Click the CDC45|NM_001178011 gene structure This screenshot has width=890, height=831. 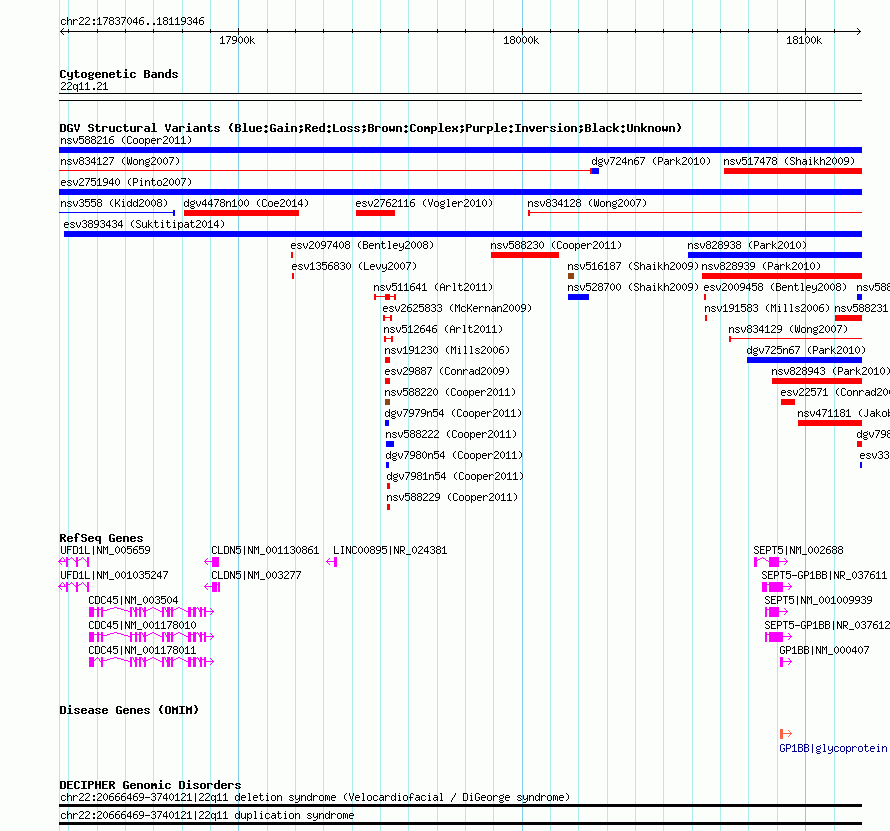click(x=152, y=662)
